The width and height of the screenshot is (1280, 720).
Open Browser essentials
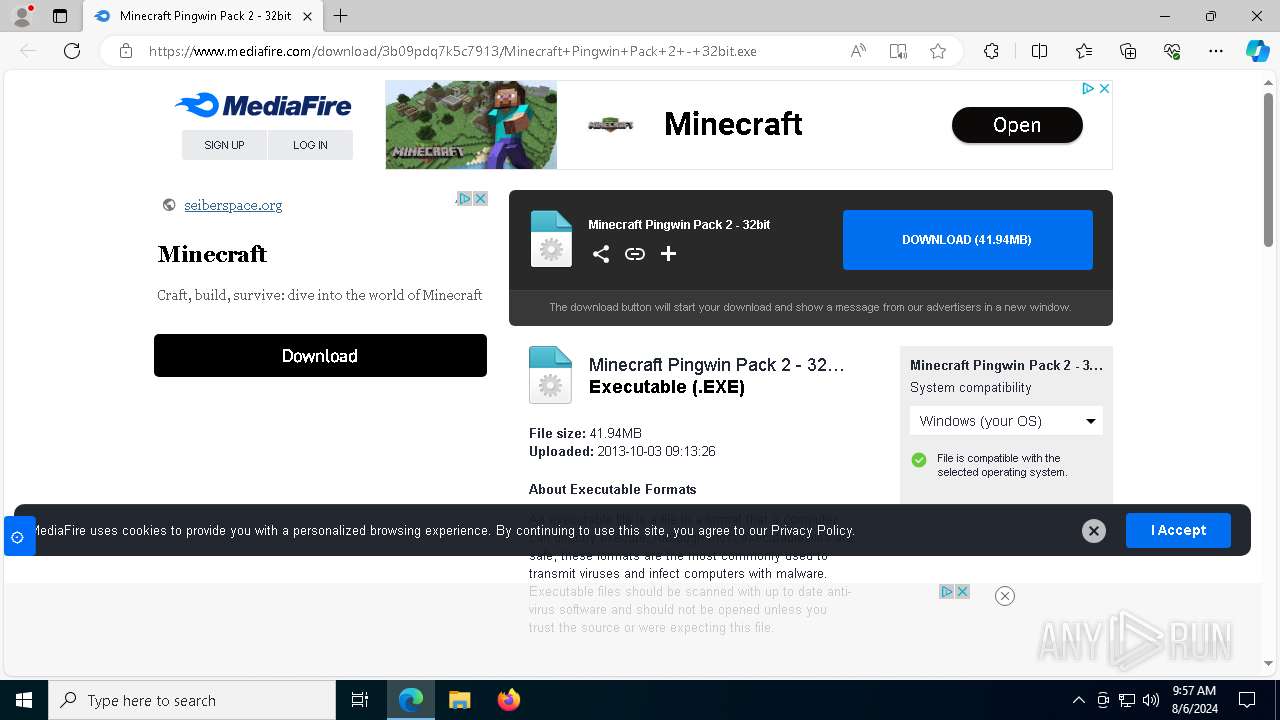1172,51
